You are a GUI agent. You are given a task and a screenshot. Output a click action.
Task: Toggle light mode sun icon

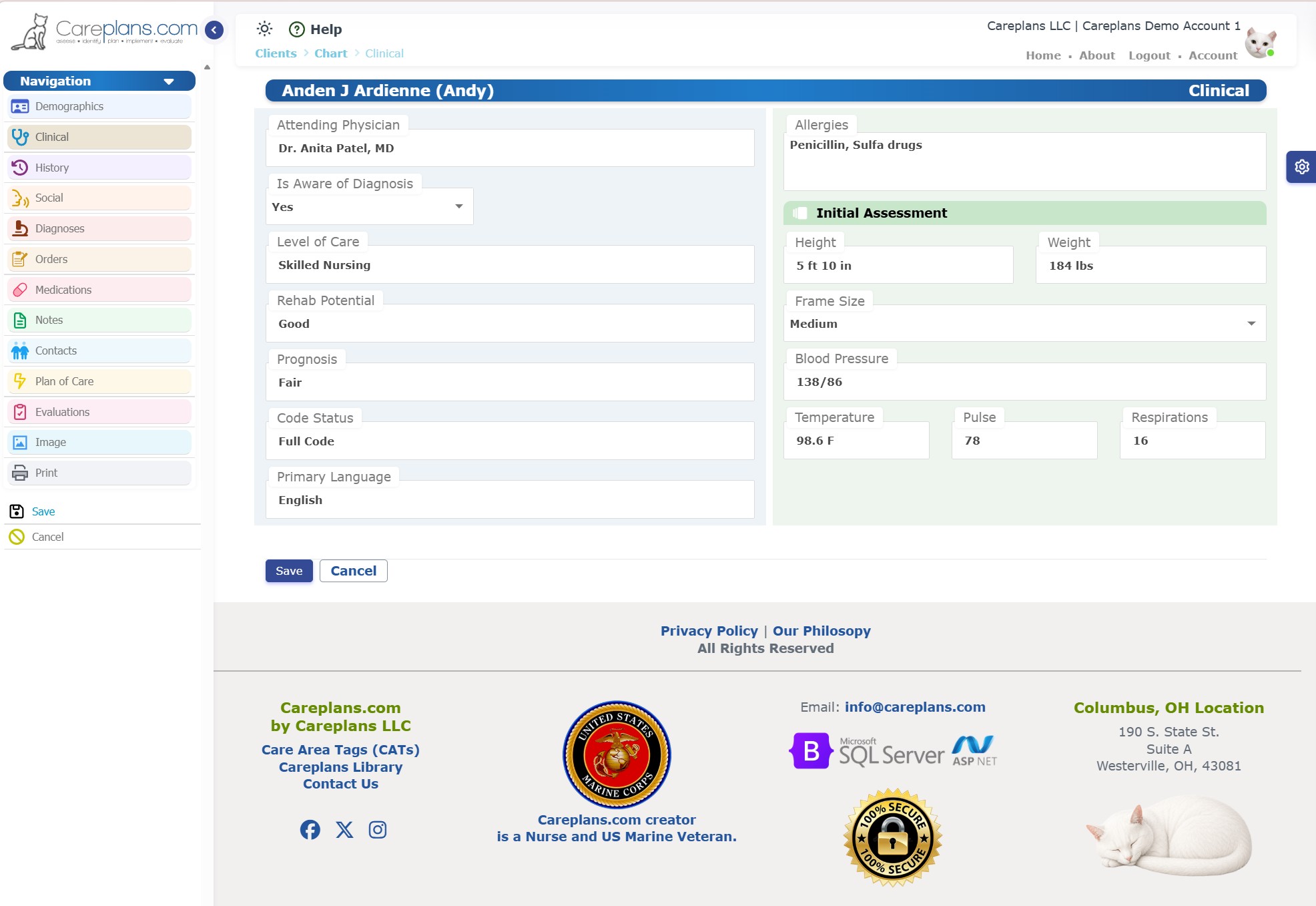[265, 29]
